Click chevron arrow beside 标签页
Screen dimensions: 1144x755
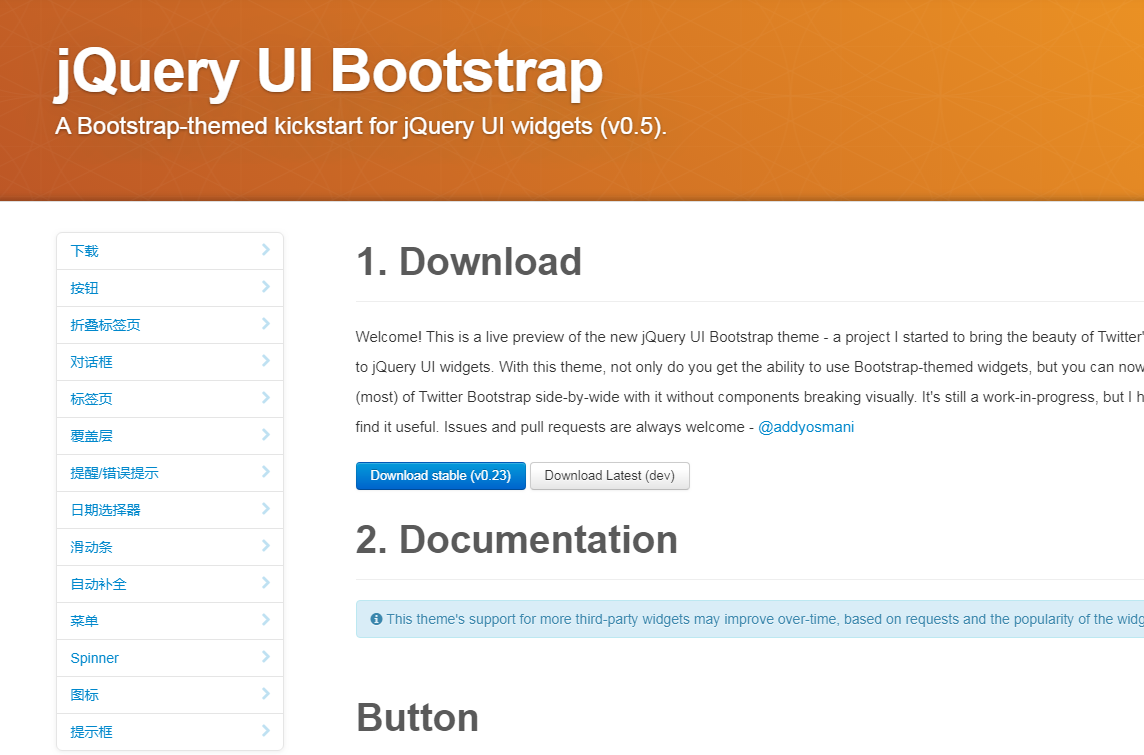pos(266,398)
